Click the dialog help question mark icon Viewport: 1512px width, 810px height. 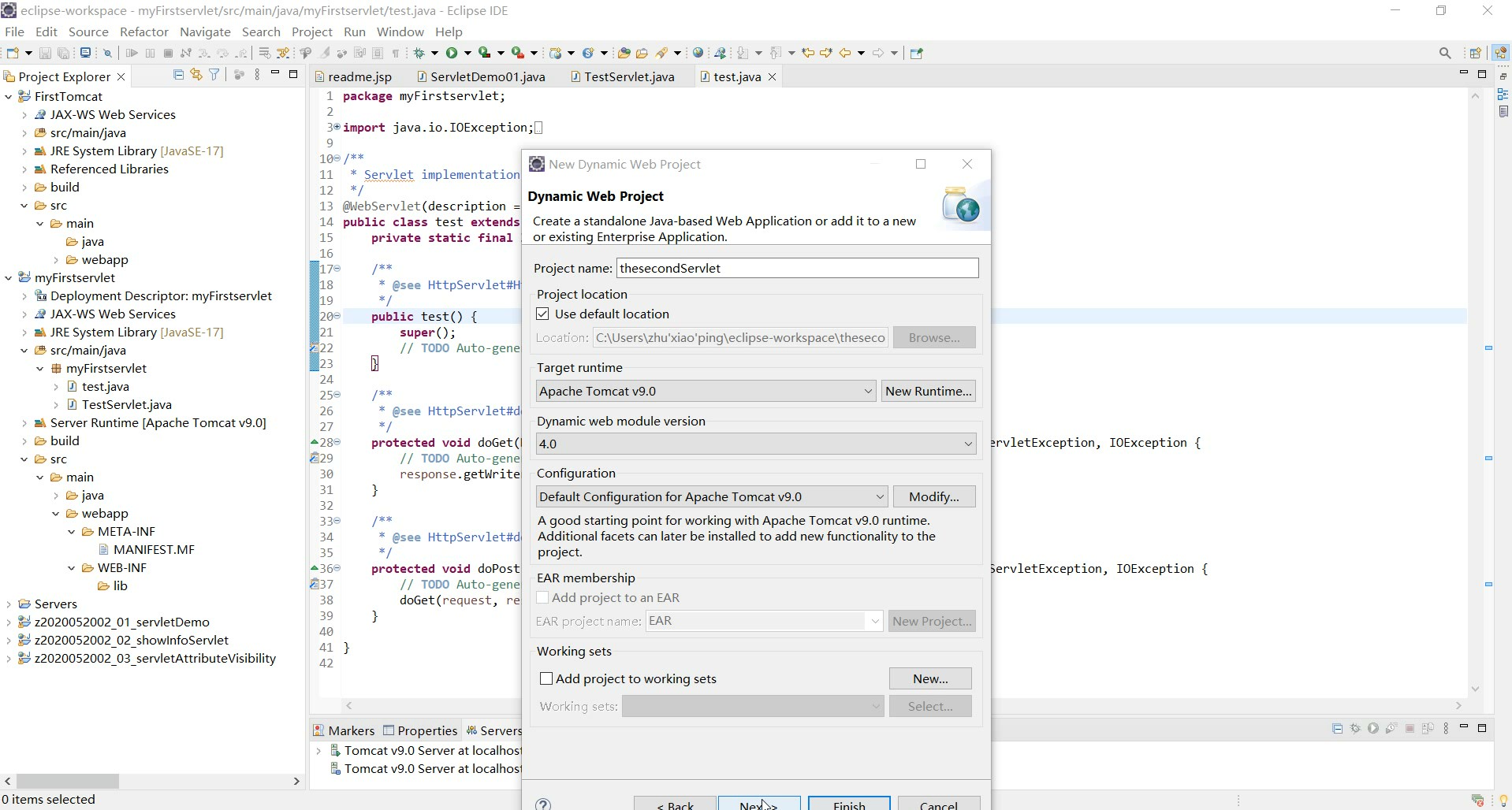[543, 804]
